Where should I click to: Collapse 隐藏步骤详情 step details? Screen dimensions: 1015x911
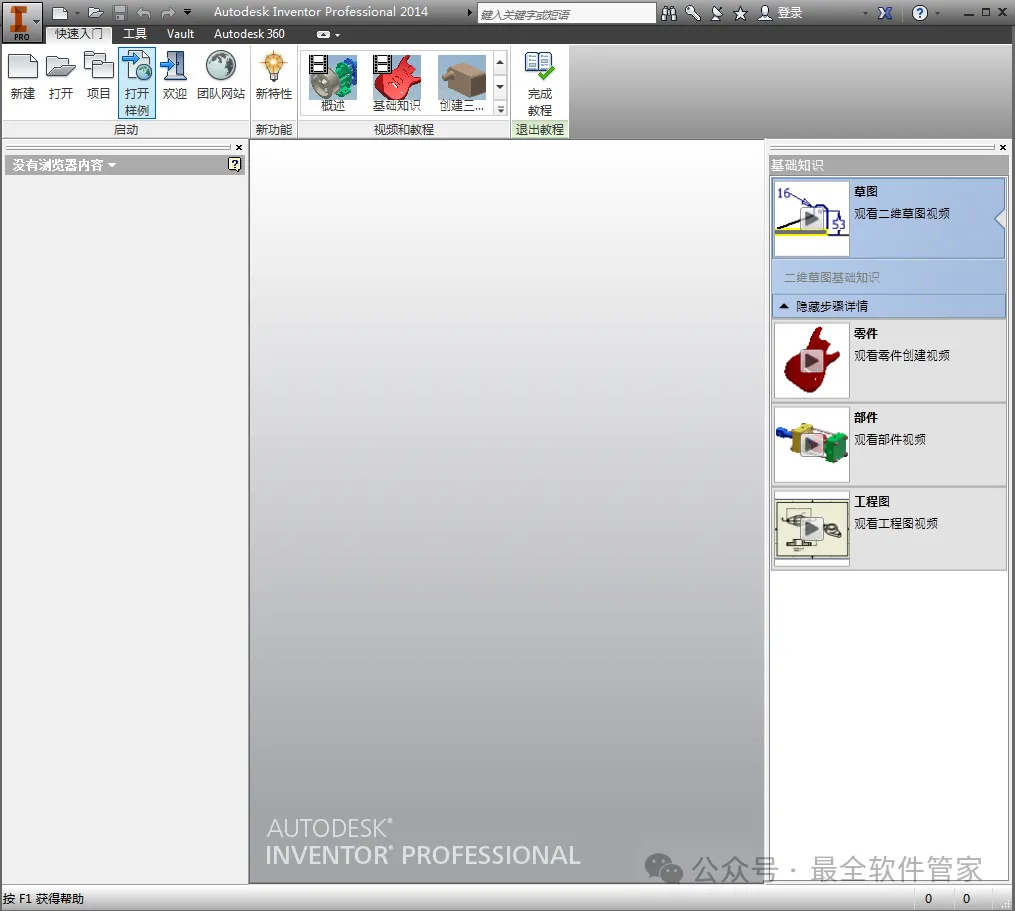[889, 306]
